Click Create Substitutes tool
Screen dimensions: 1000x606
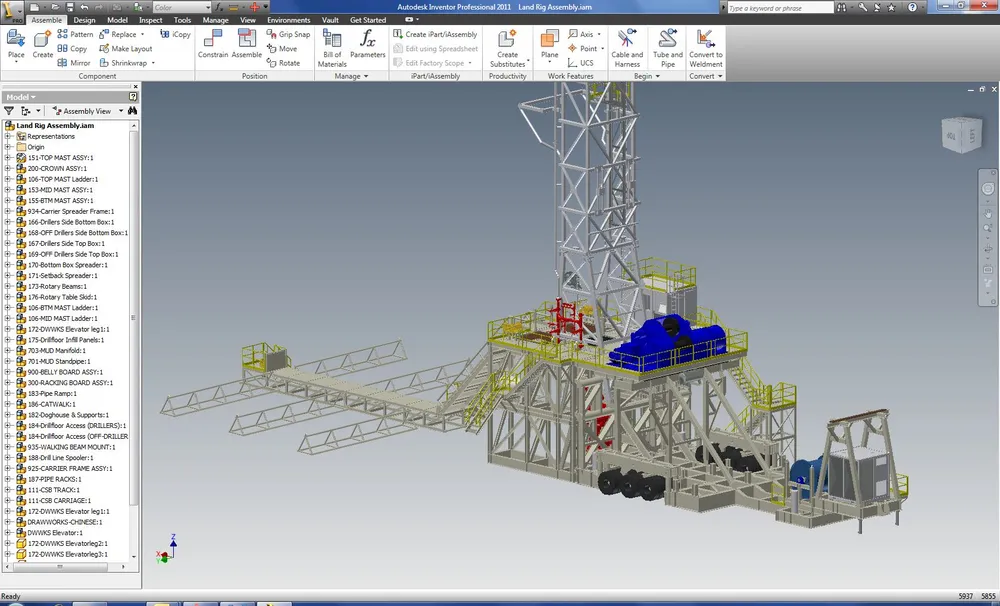pyautogui.click(x=508, y=48)
